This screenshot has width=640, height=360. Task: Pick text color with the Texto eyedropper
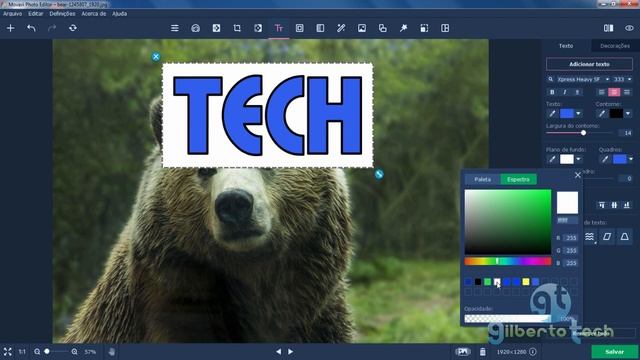[552, 113]
